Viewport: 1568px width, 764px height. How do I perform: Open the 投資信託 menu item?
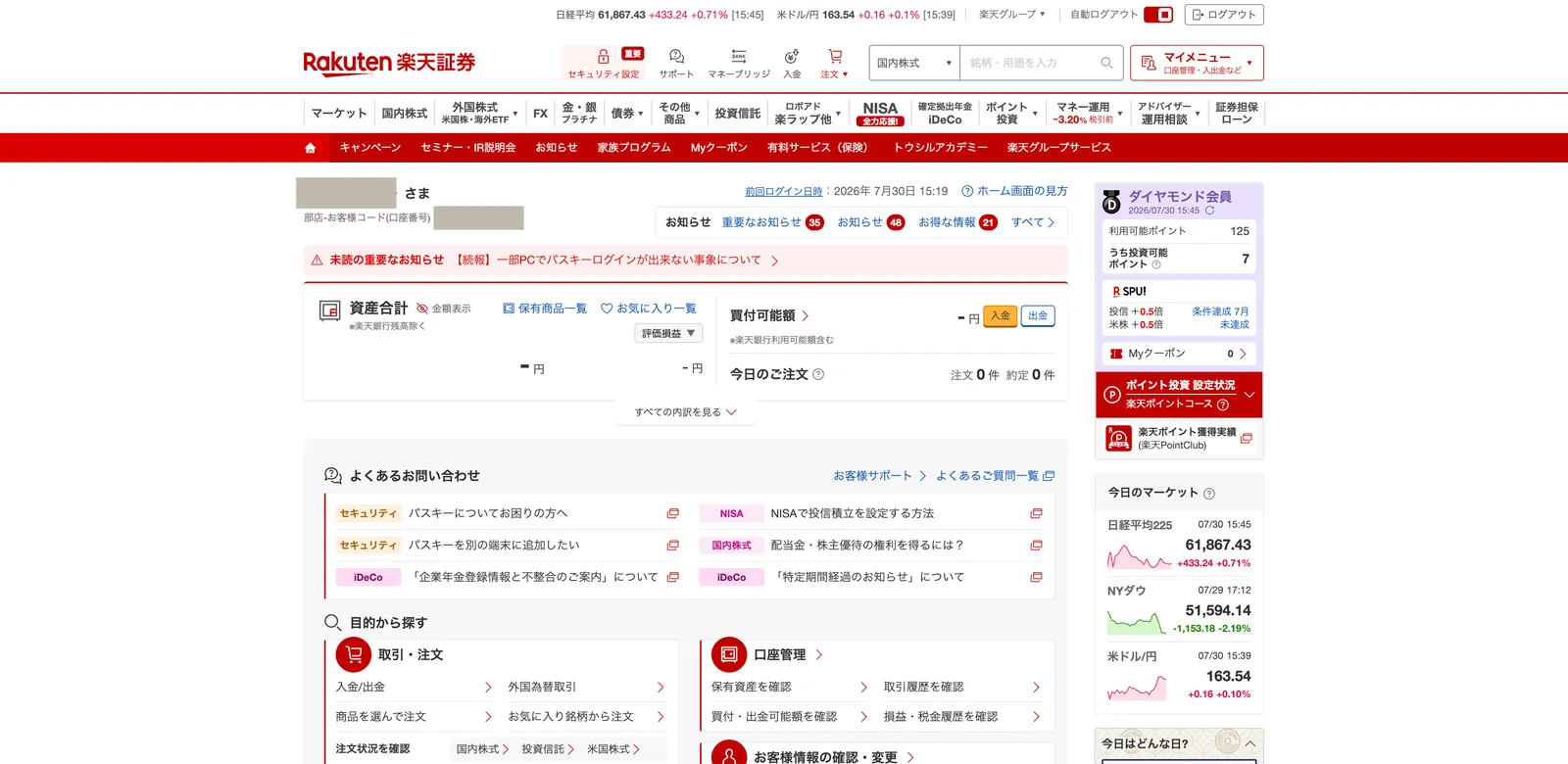(x=737, y=114)
